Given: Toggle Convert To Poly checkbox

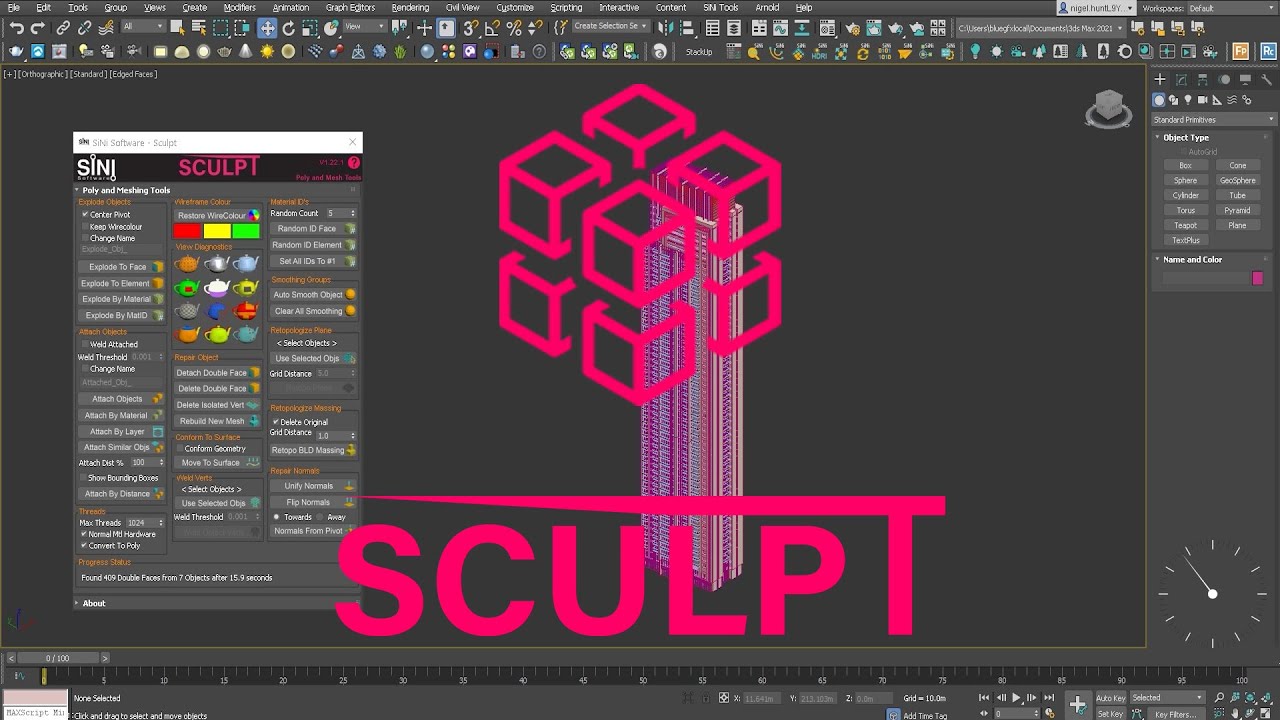Looking at the screenshot, I should (x=83, y=546).
